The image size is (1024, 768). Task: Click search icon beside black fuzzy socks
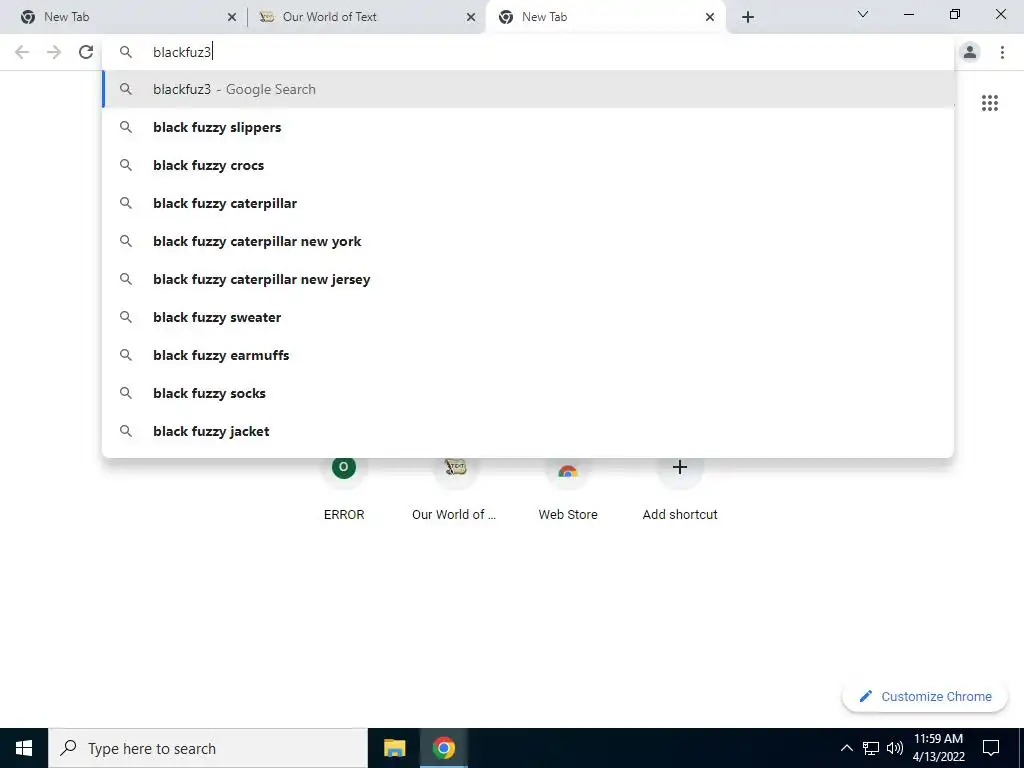click(126, 393)
